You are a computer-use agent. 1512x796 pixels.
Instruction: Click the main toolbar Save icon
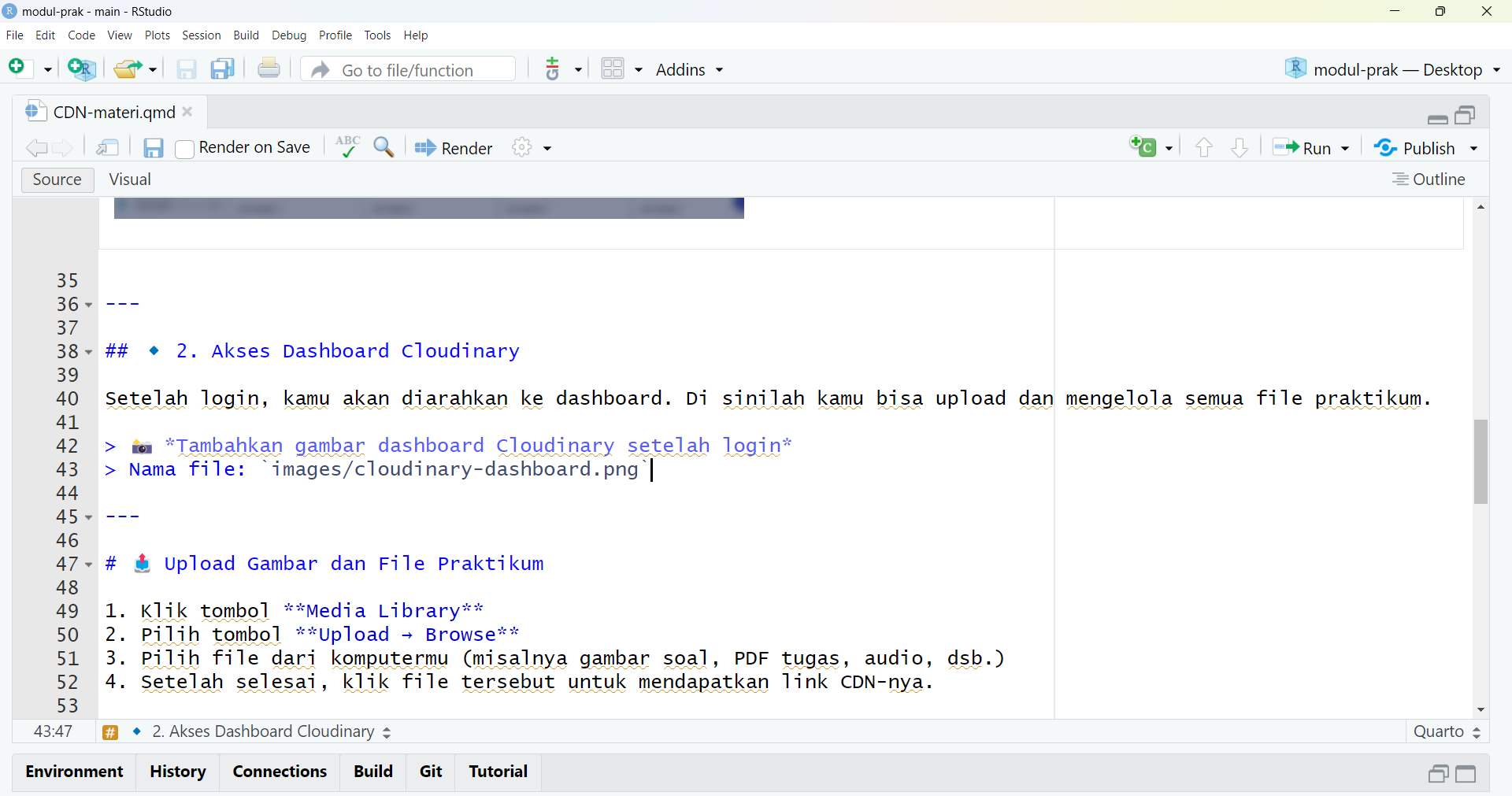tap(187, 69)
